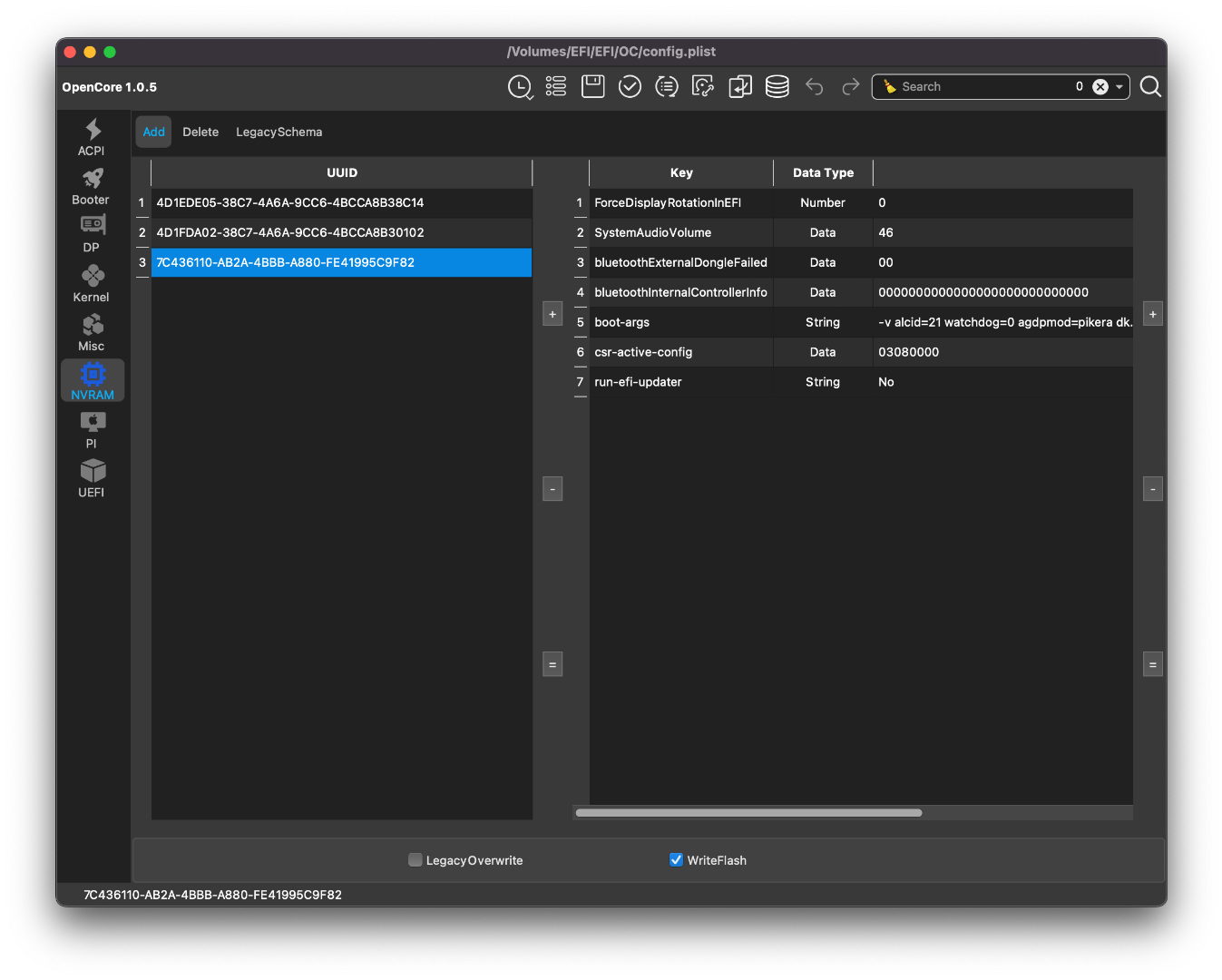Enable the LegacyOverwrite checkbox

click(x=415, y=860)
